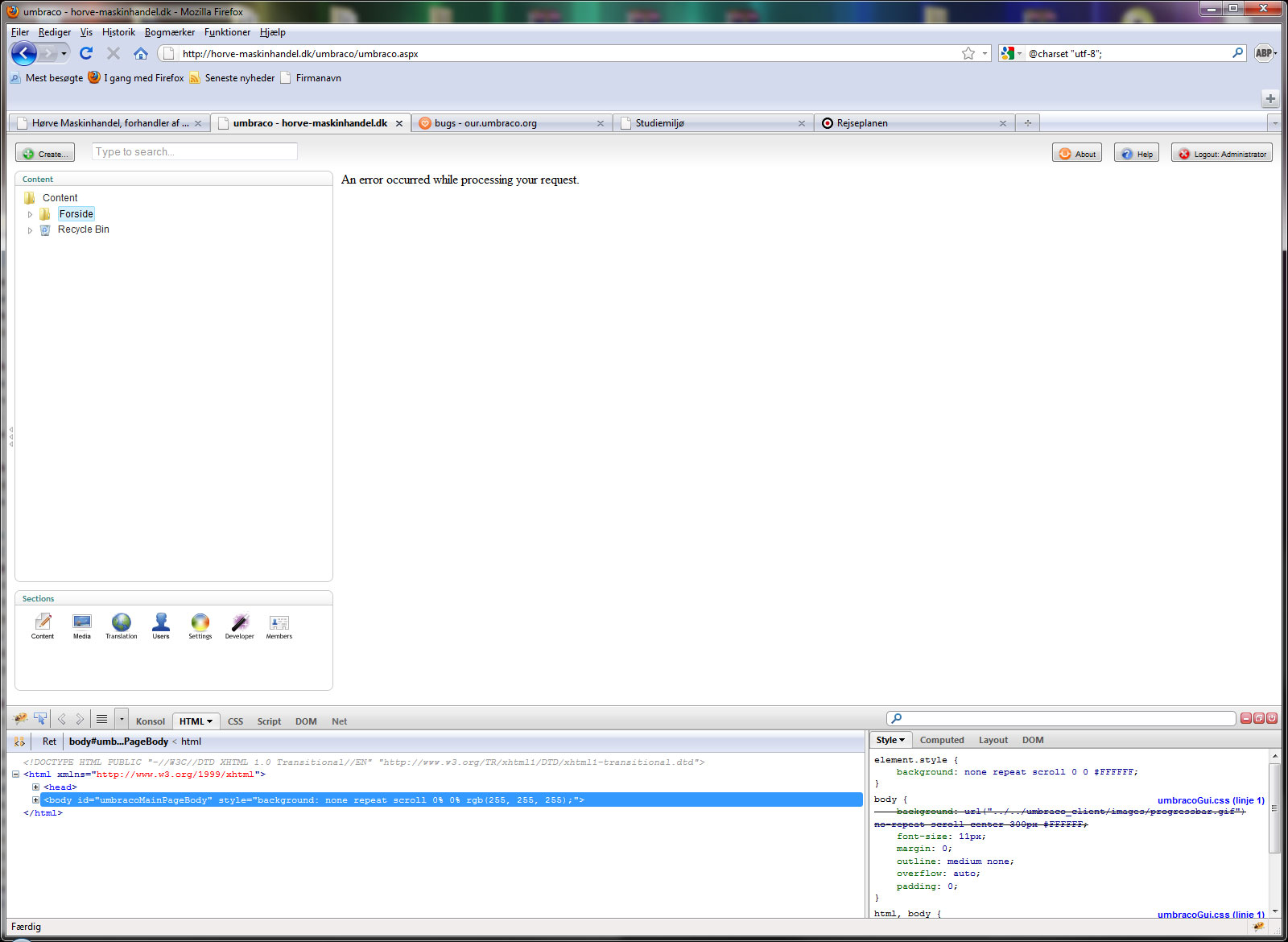
Task: Expand the body element node
Action: click(35, 800)
